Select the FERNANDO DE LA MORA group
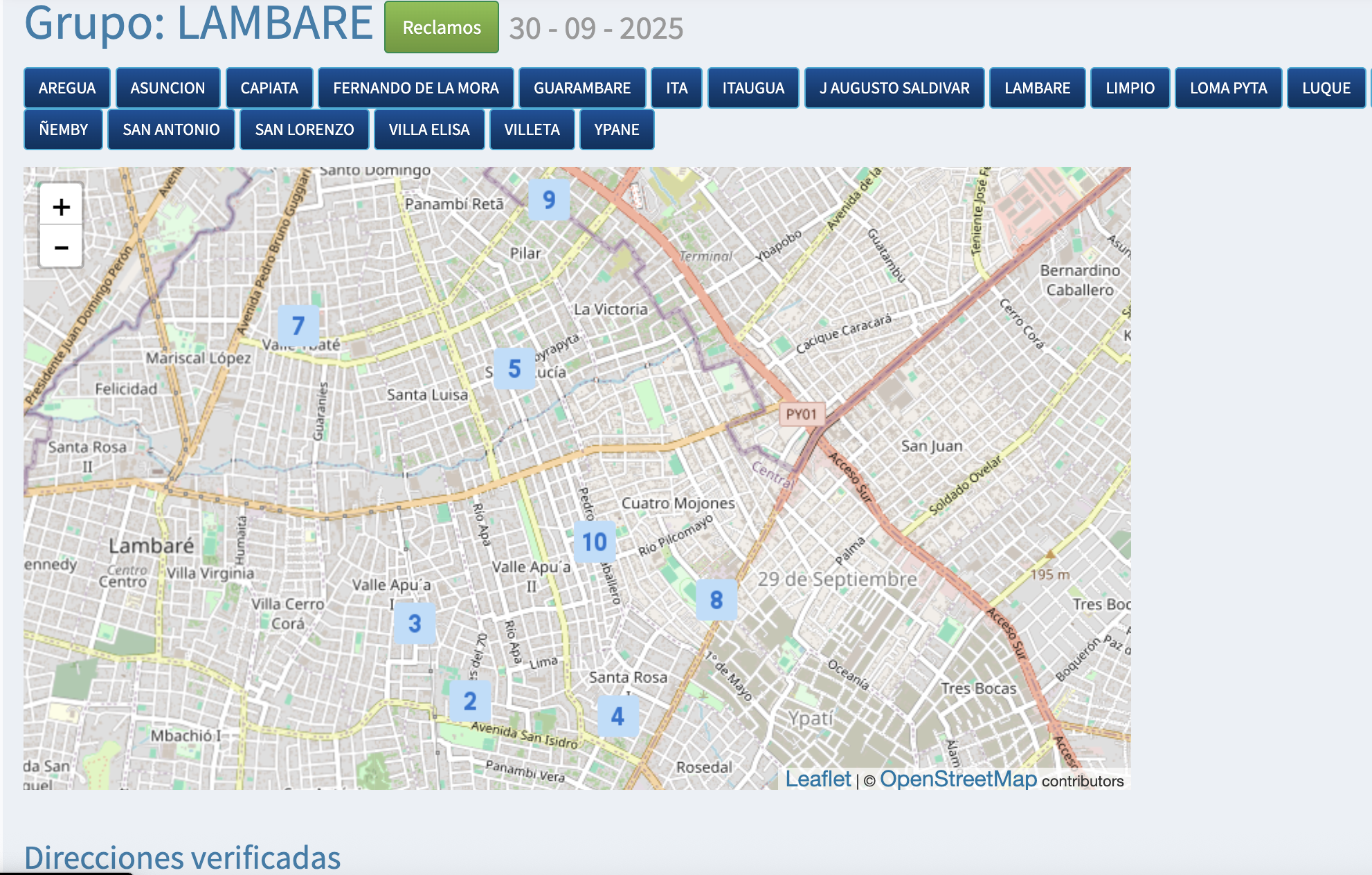This screenshot has height=875, width=1372. click(415, 88)
